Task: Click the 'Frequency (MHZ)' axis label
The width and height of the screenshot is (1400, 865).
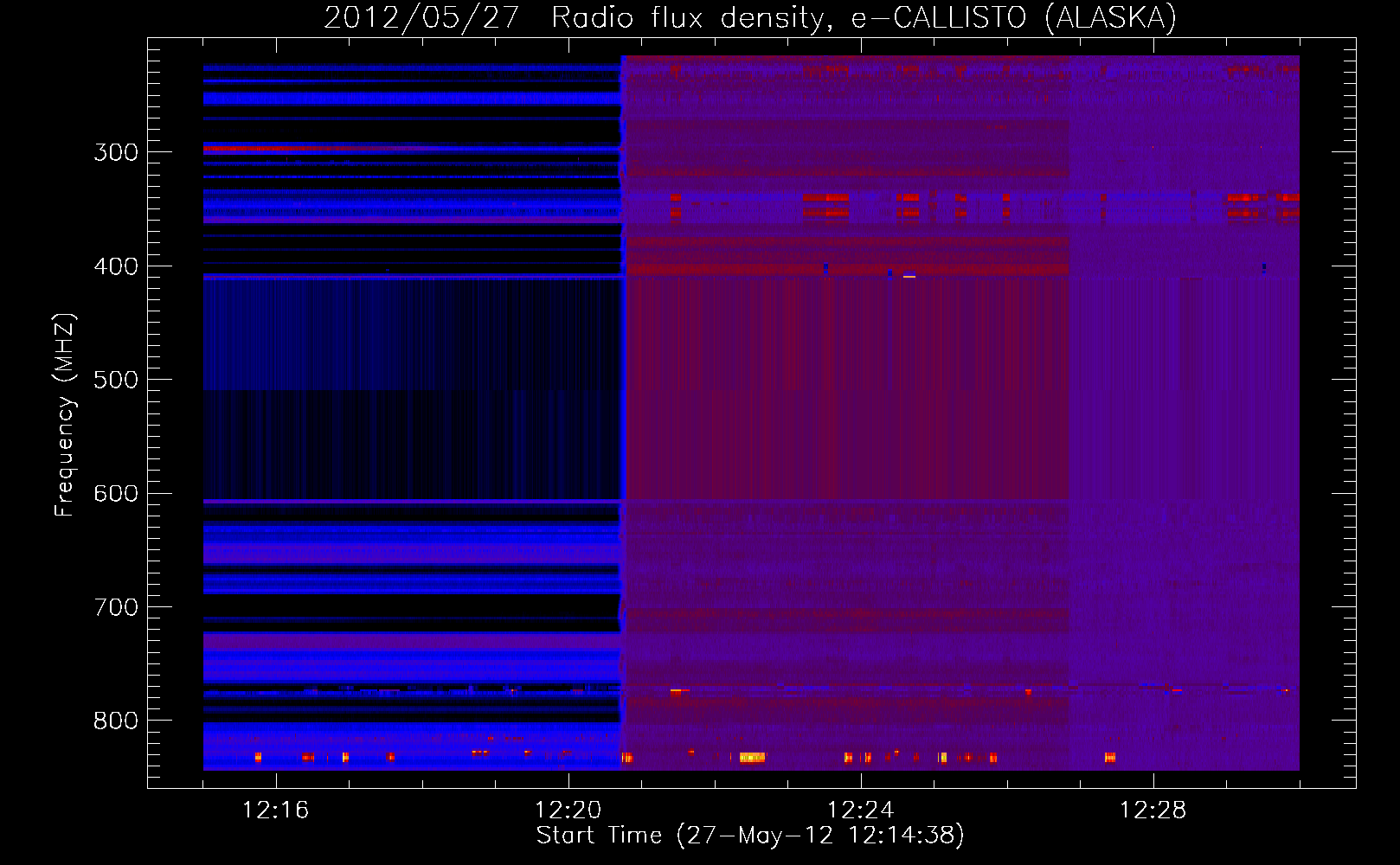Action: tap(65, 415)
